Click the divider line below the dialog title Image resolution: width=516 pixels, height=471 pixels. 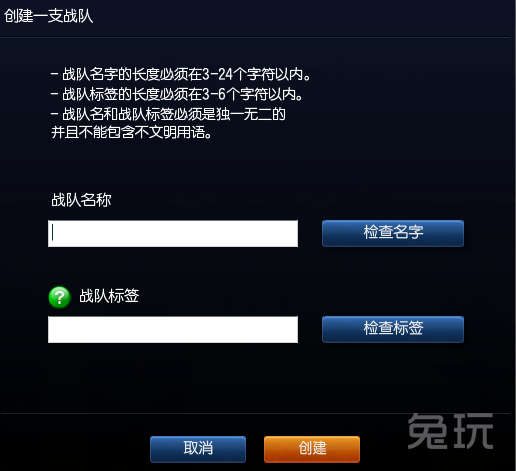pos(255,37)
